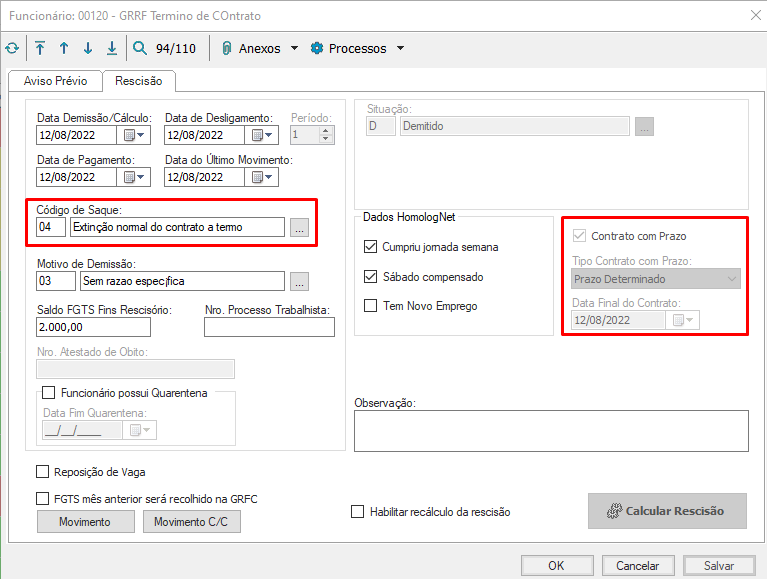Click the Salvar button
The image size is (767, 579).
(x=719, y=566)
